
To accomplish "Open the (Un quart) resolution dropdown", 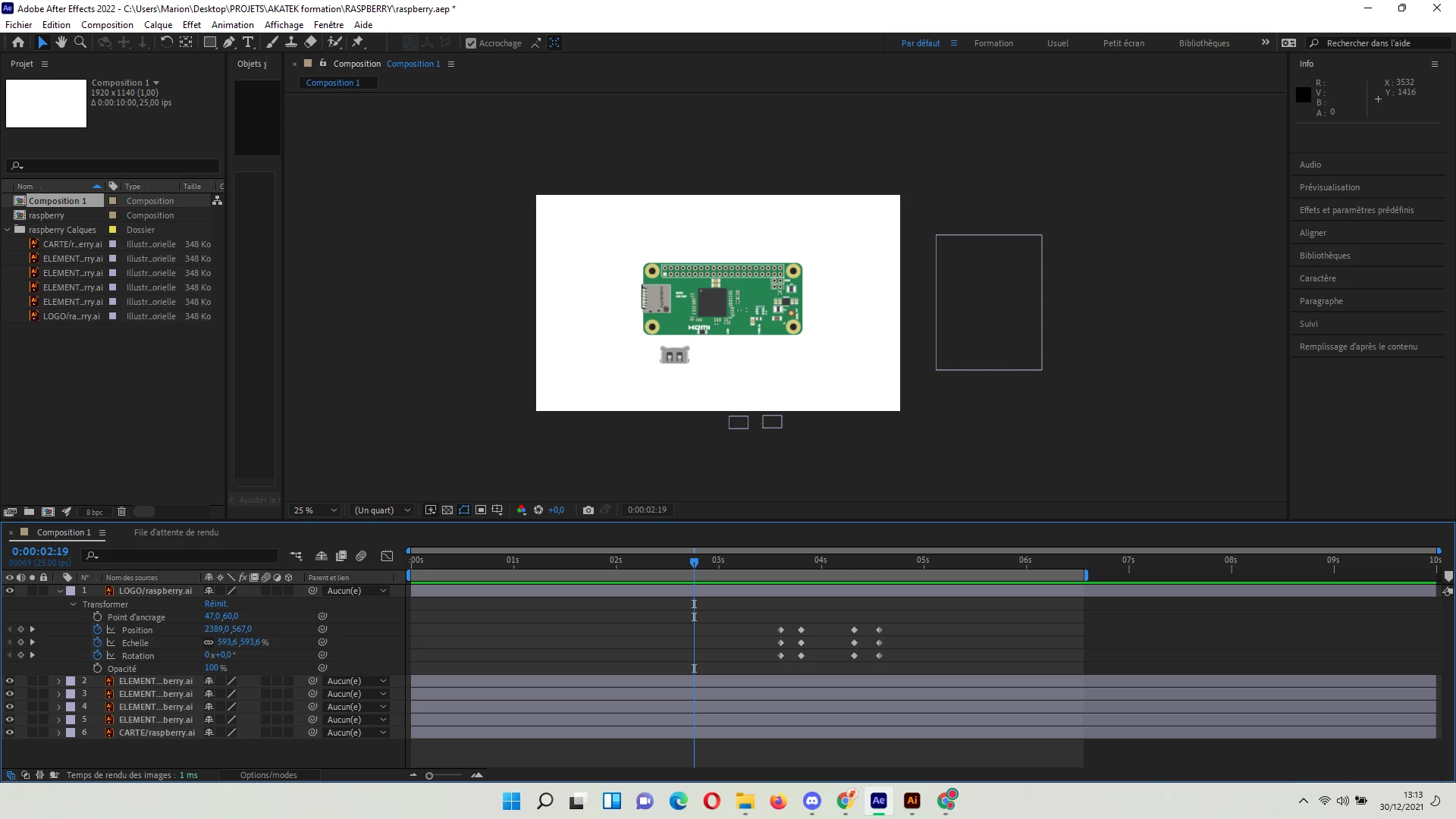I will [383, 510].
